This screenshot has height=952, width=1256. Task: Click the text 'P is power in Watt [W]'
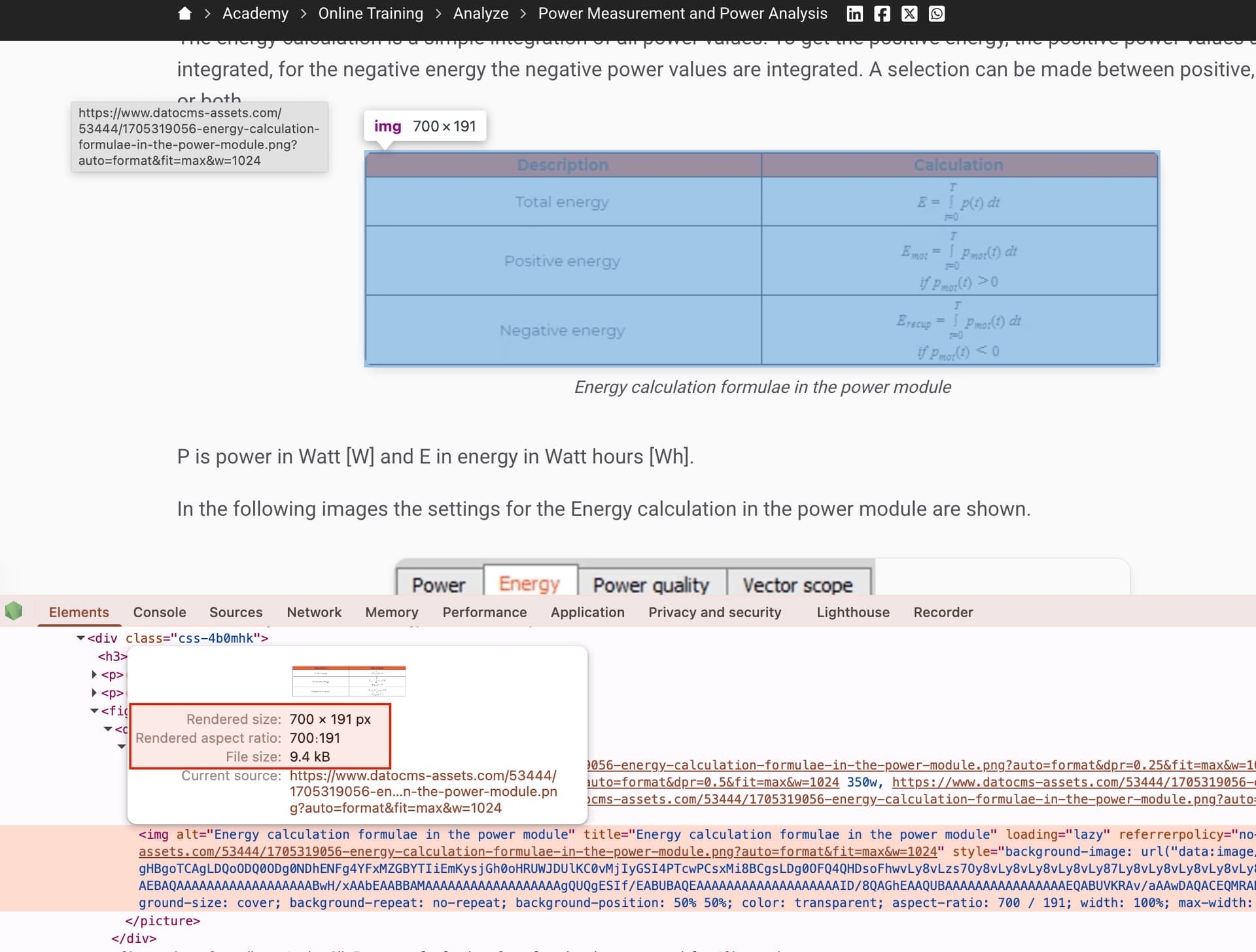point(275,456)
